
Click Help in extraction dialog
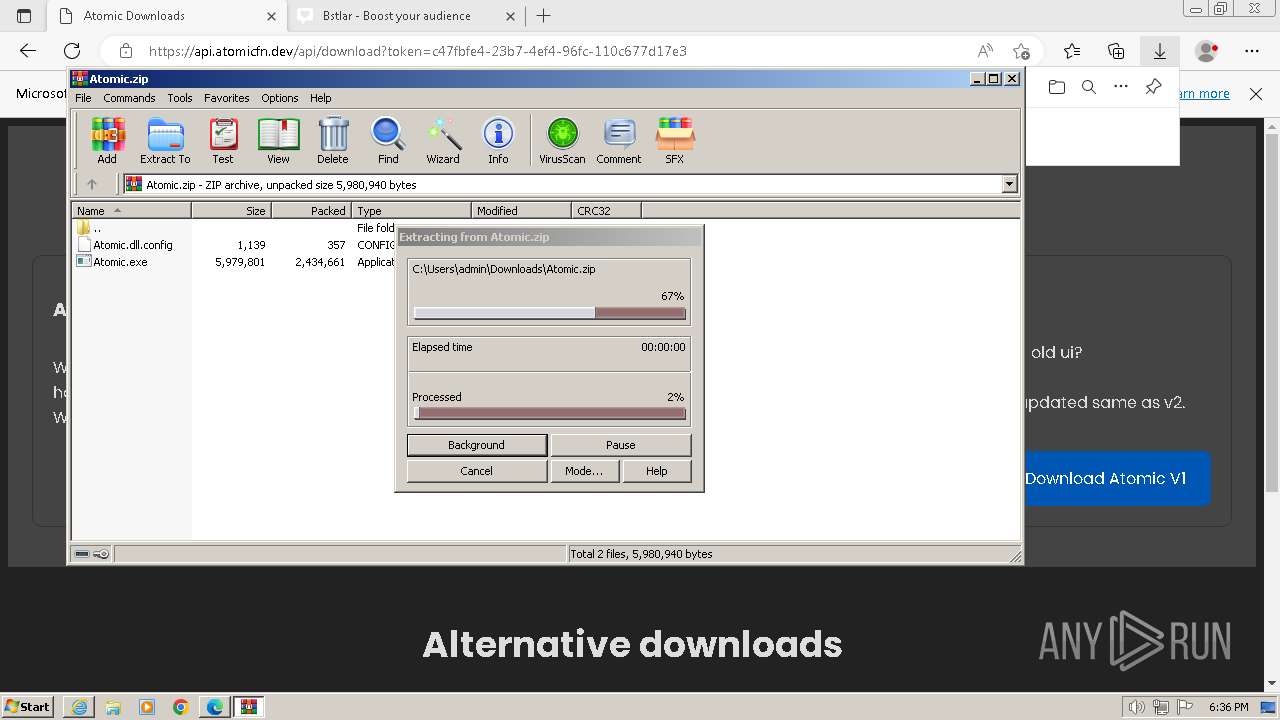coord(656,471)
